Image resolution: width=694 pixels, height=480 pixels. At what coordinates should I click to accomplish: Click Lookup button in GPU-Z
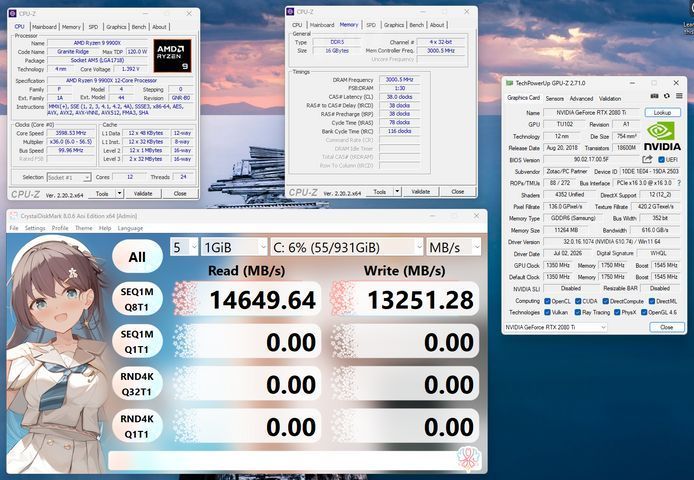663,112
